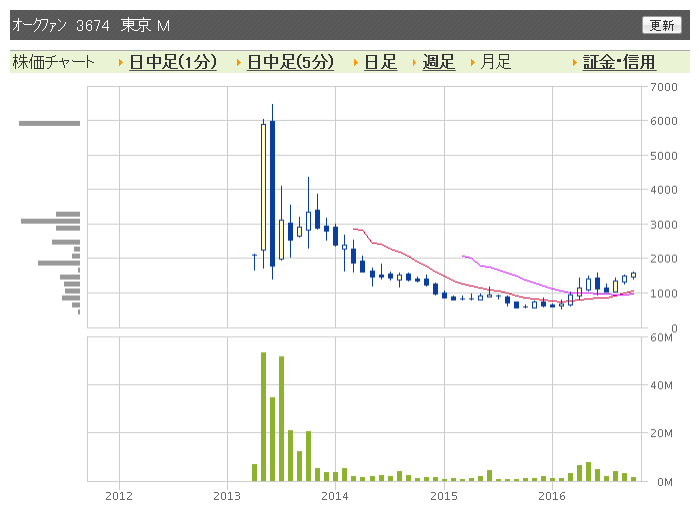Switch to 日中足(5分) chart

tap(290, 62)
